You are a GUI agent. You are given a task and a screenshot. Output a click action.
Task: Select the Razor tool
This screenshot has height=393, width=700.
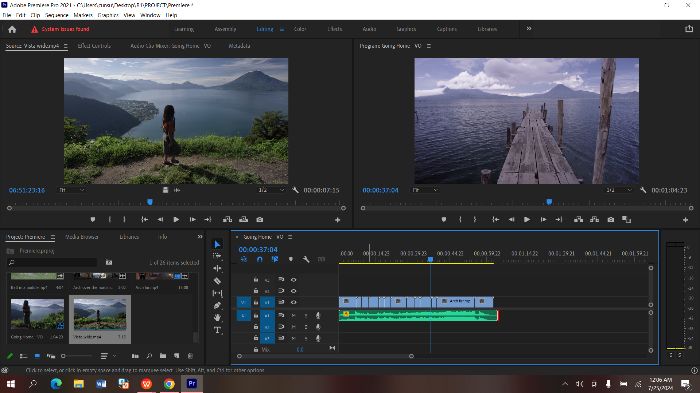217,281
